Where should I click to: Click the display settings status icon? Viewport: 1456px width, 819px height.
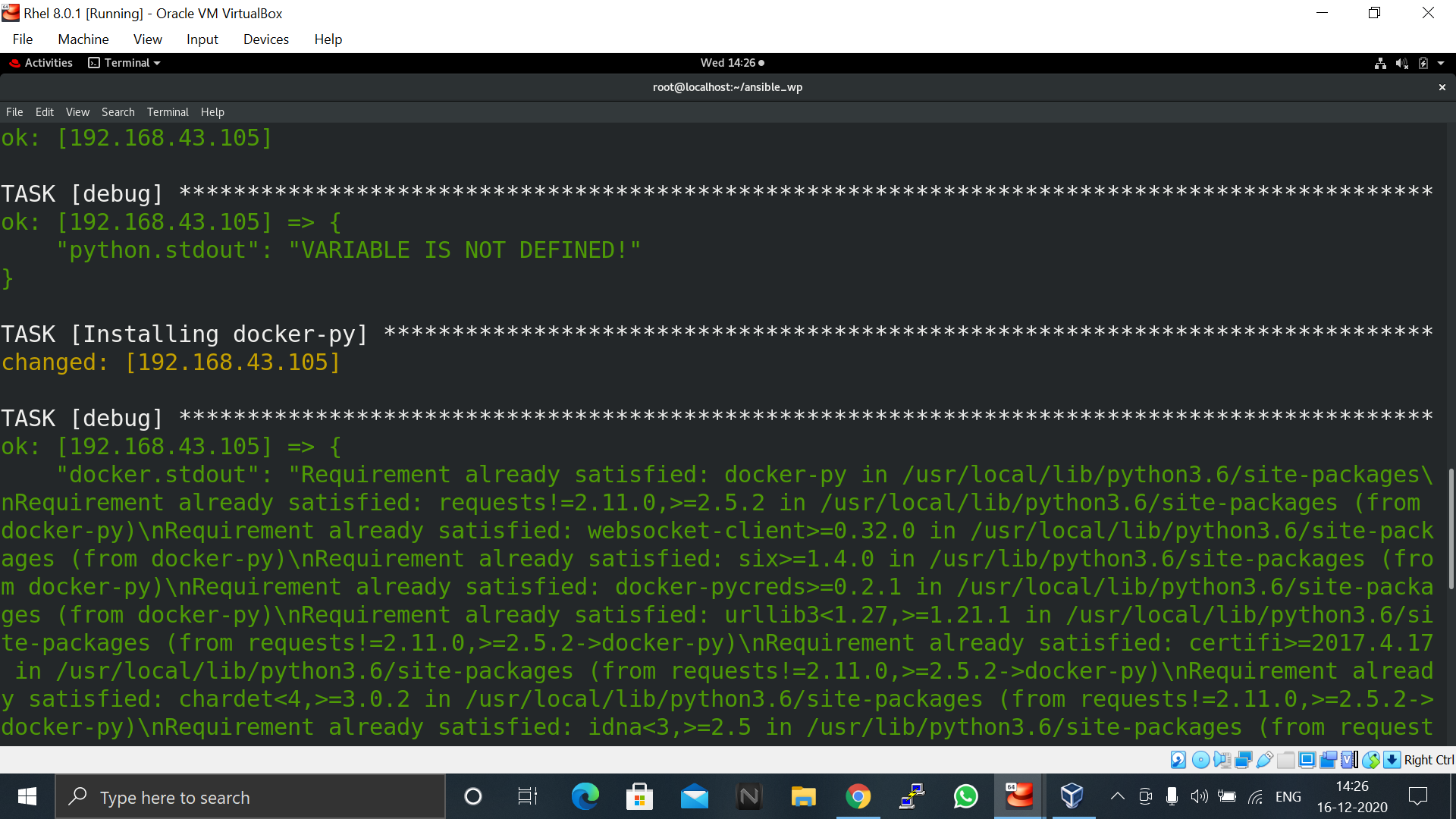point(1307,760)
